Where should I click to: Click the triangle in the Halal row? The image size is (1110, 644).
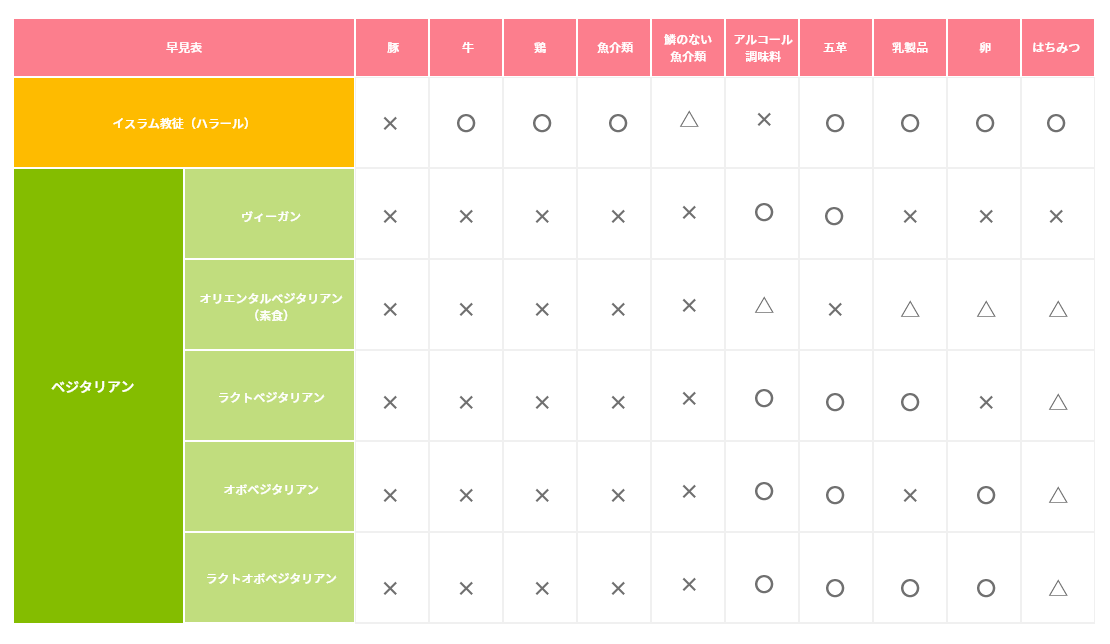[689, 119]
